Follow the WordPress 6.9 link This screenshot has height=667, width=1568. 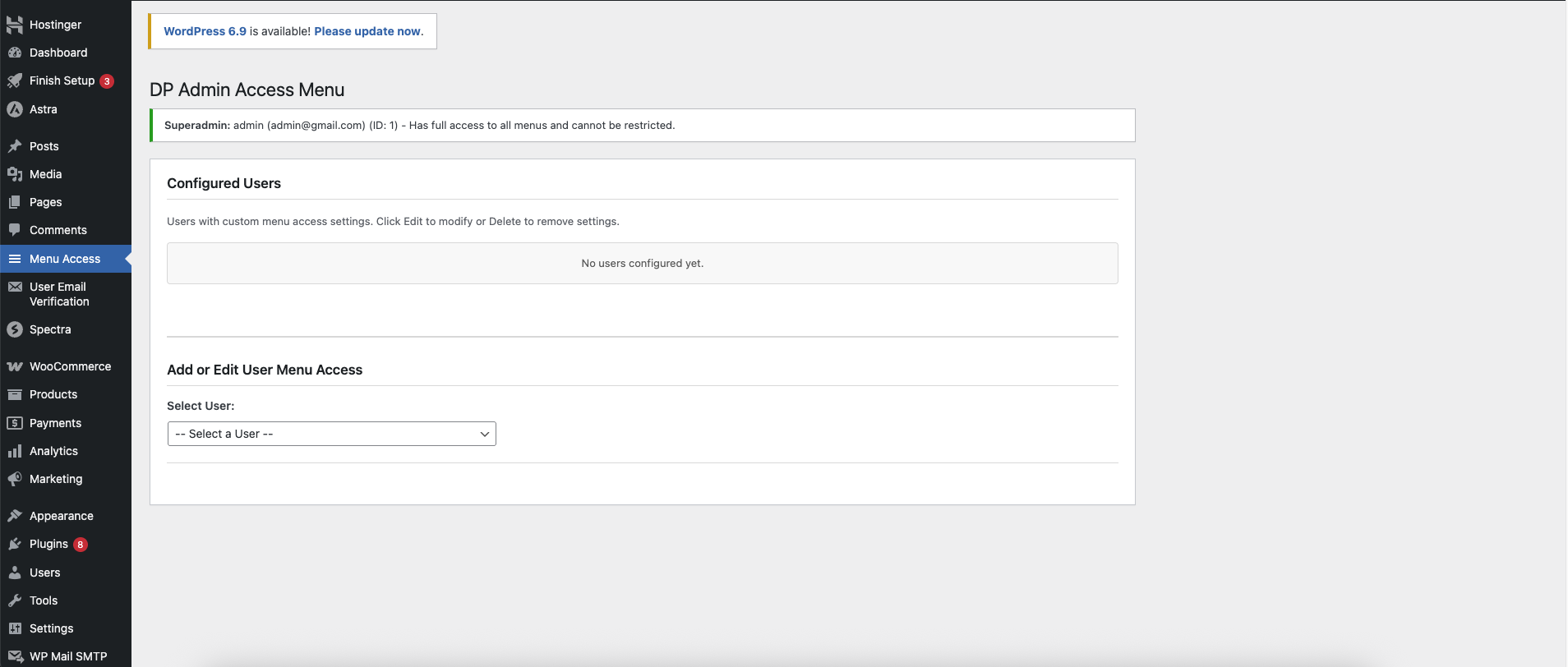pos(205,31)
